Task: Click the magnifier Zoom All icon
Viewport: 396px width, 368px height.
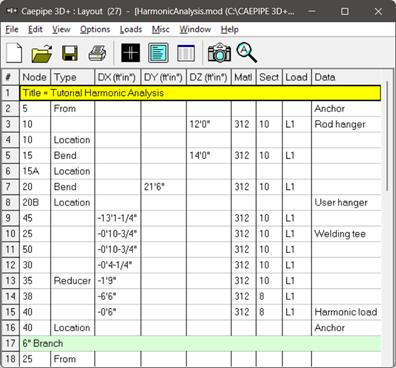Action: tap(247, 53)
